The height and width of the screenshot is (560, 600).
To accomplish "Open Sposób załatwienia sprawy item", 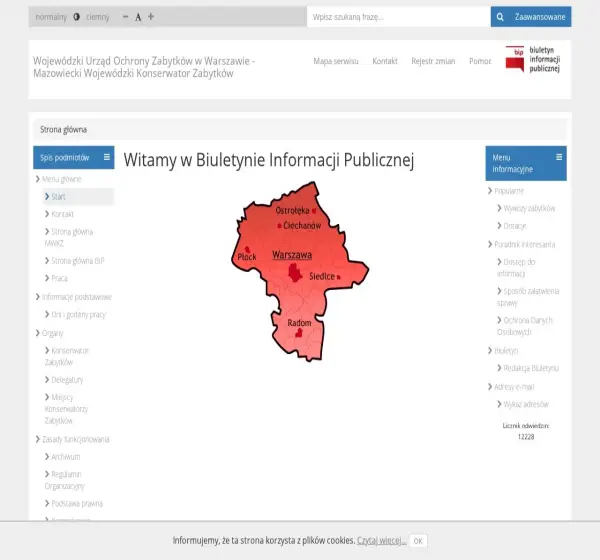I will click(528, 297).
